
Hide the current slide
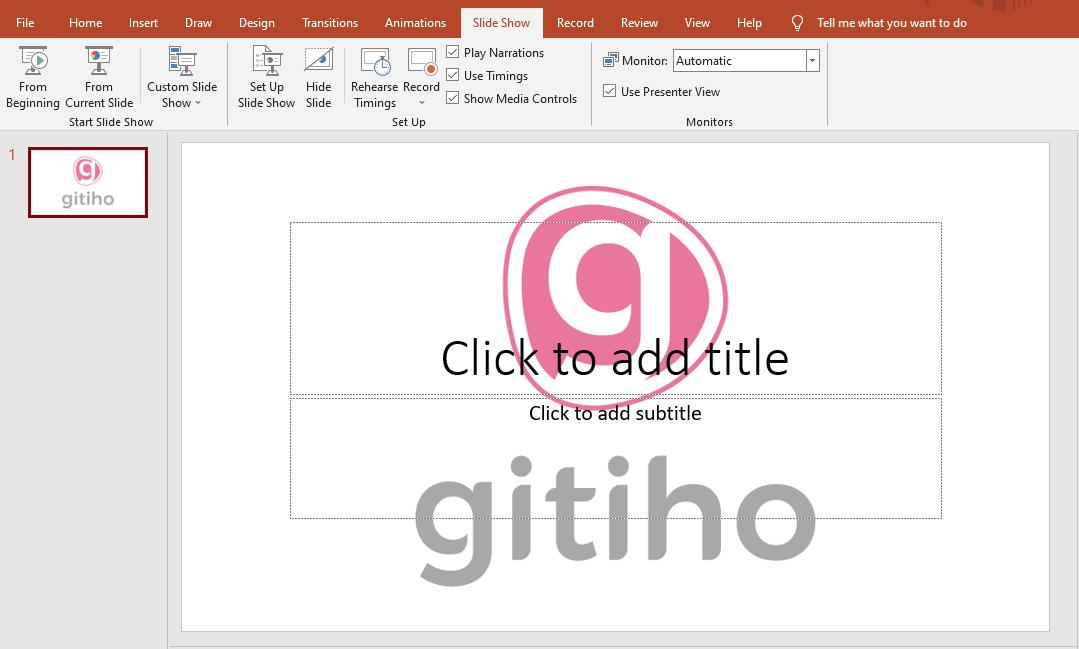coord(318,75)
